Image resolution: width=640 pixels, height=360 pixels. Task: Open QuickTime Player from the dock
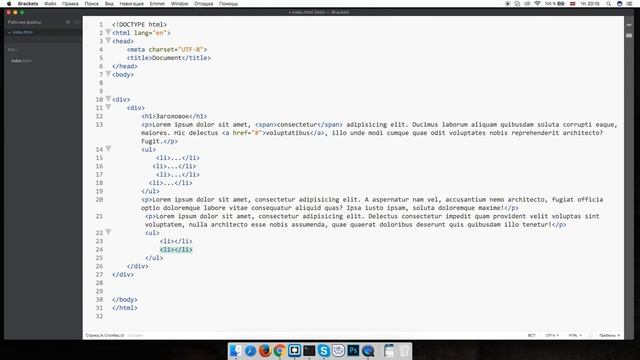tap(368, 351)
